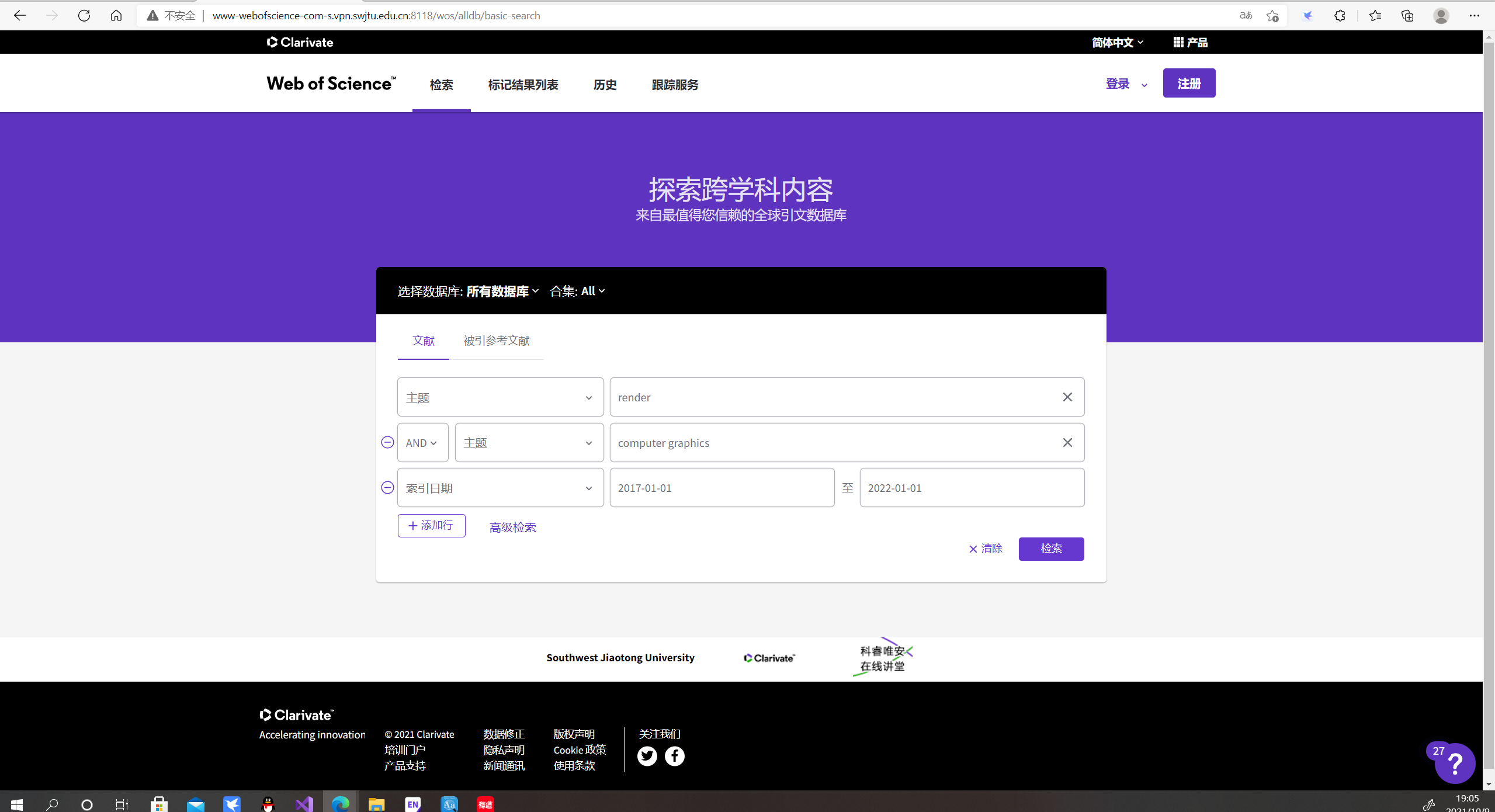Open the 索引日期 field dropdown
The height and width of the screenshot is (812, 1495).
tap(501, 488)
